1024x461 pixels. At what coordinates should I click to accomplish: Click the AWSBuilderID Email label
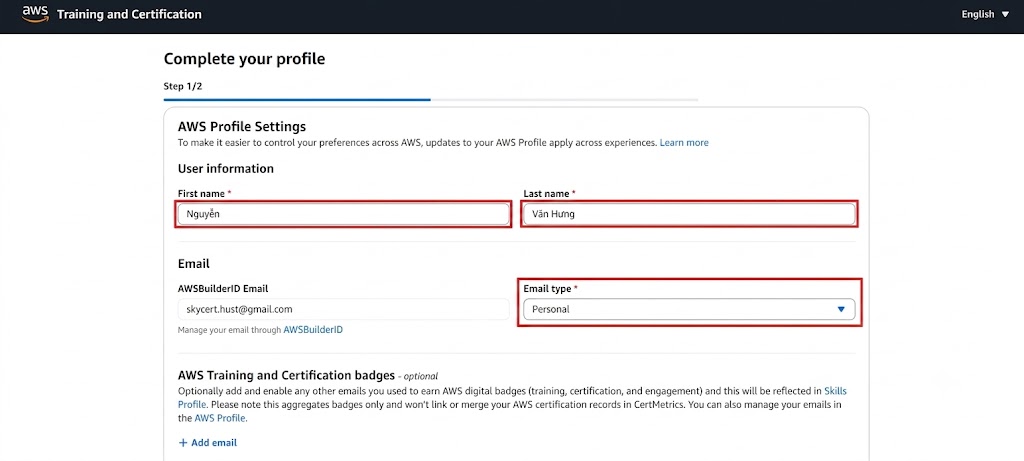click(223, 288)
